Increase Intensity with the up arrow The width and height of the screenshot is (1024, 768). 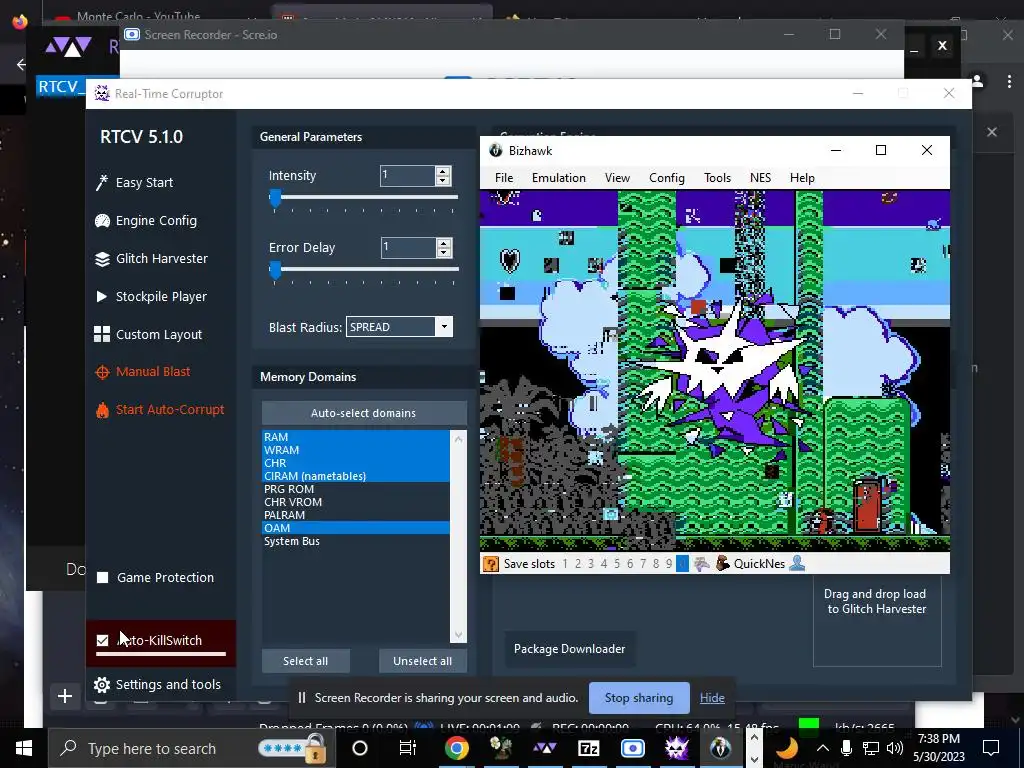click(x=443, y=171)
